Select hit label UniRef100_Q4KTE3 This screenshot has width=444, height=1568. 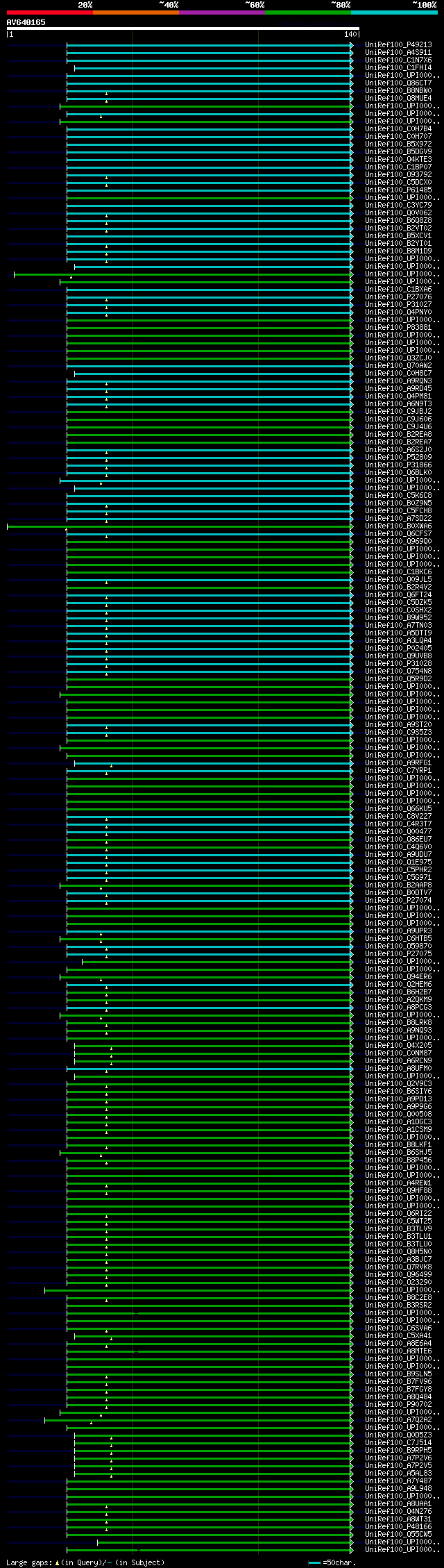coord(398,160)
